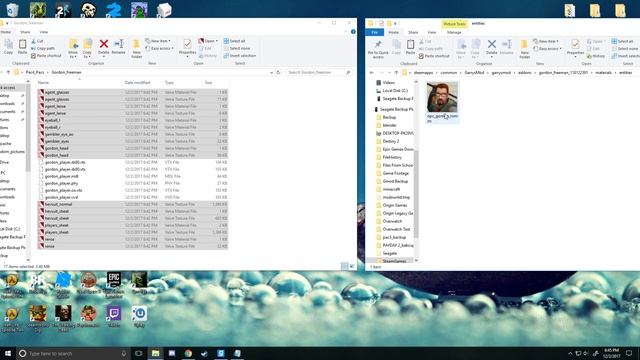Viewport: 640px width, 360px height.
Task: Click Copy icon in Gordon_freeman window ribbon
Action: [x=8, y=44]
